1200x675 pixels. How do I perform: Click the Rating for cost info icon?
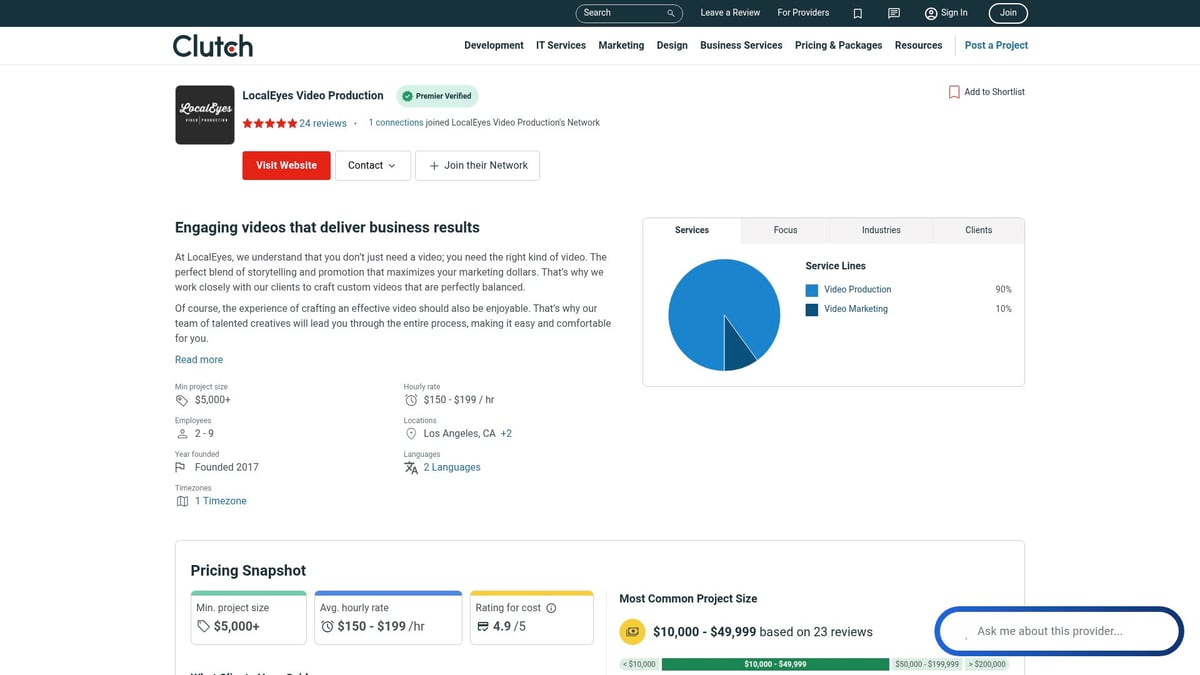click(x=551, y=608)
